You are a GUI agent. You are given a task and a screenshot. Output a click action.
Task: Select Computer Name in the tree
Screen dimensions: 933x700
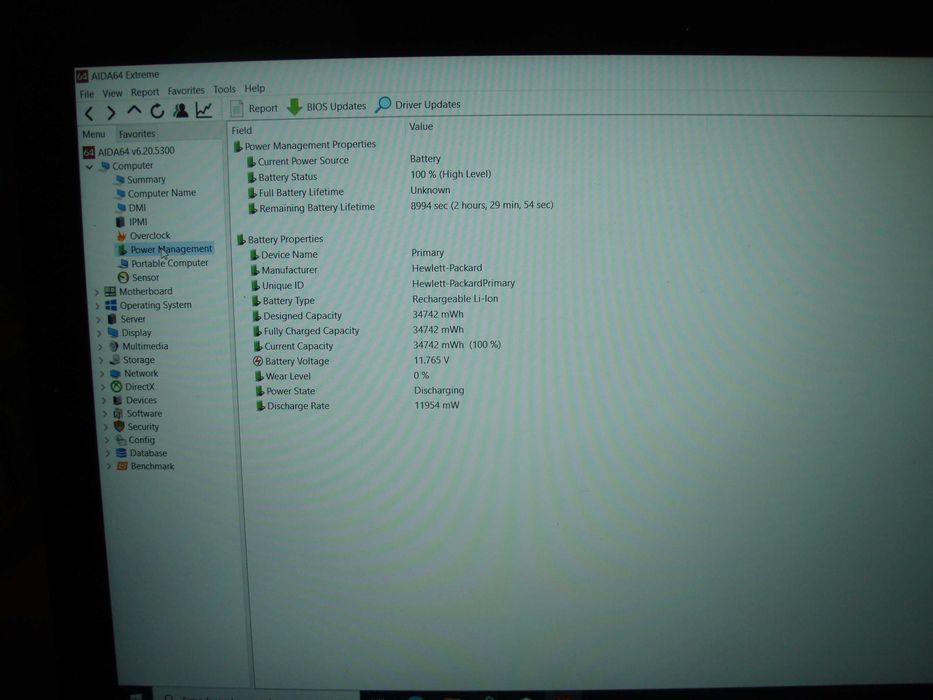(x=156, y=193)
